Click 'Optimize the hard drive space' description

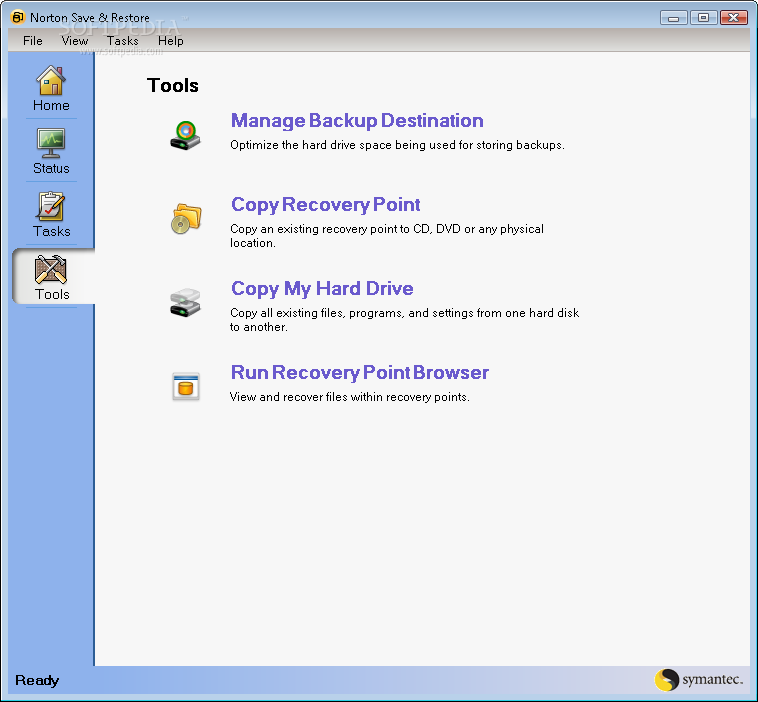[397, 145]
